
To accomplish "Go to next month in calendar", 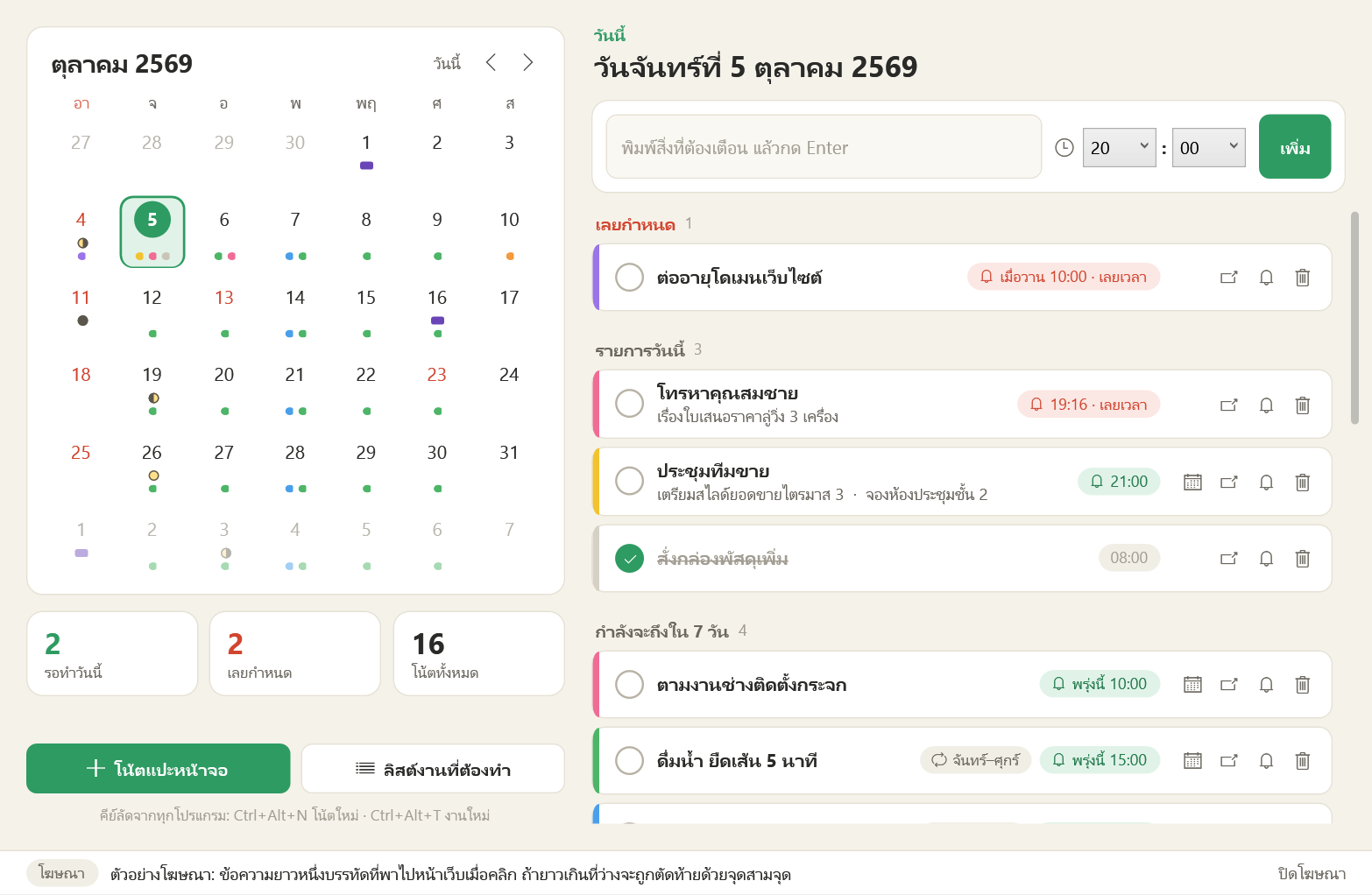I will click(x=527, y=62).
